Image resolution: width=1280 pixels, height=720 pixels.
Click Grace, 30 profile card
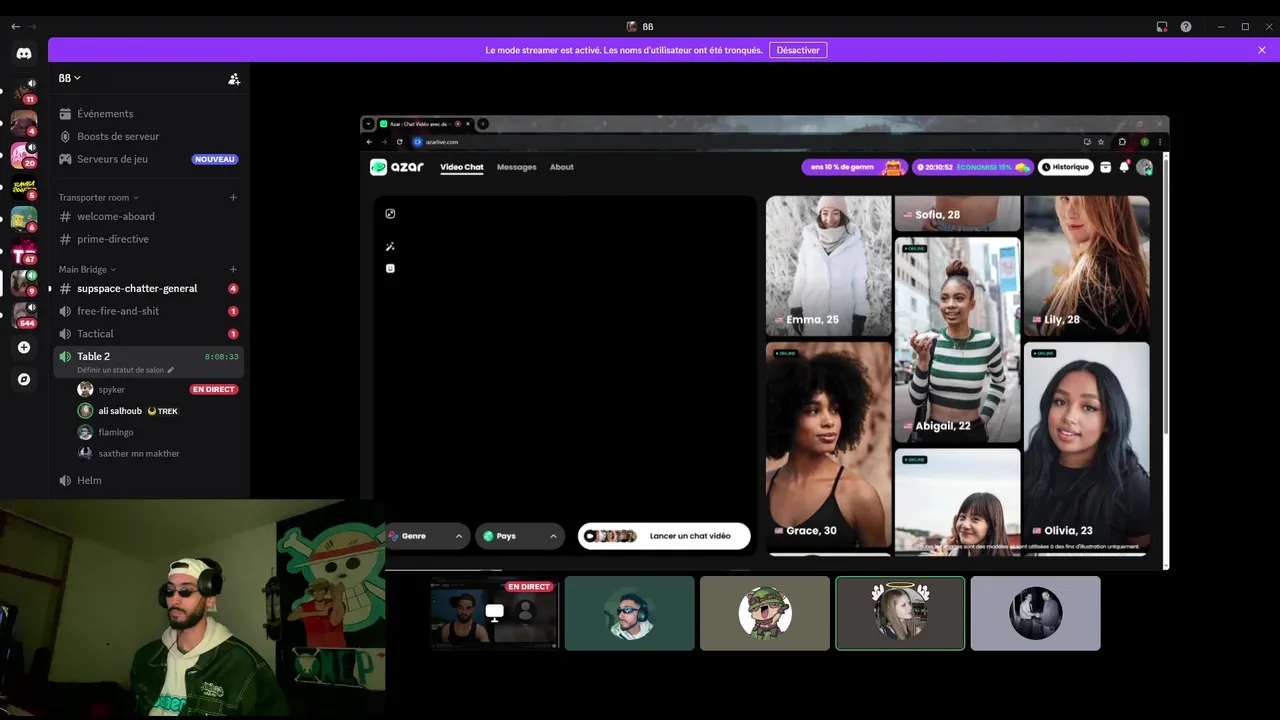[x=828, y=444]
